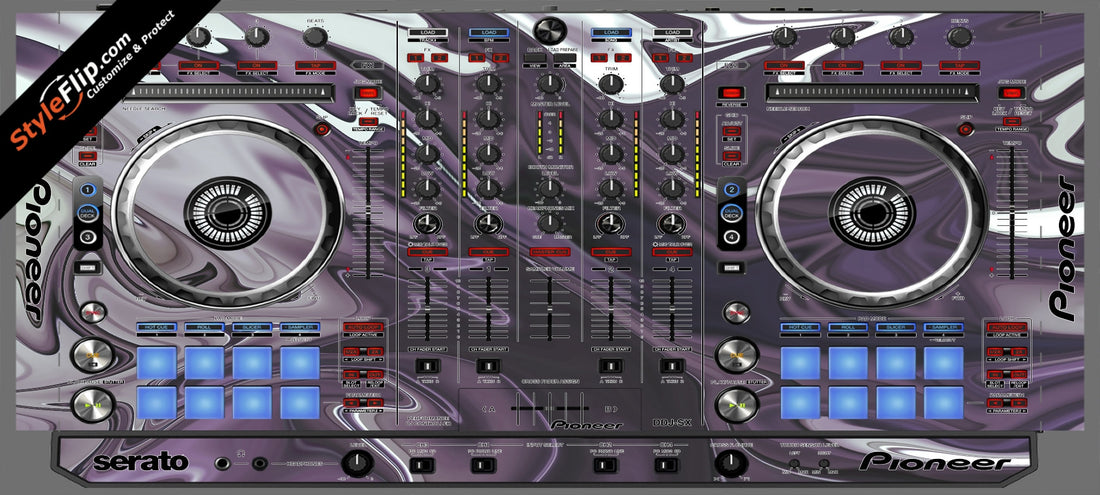Viewport: 1100px width, 495px height.
Task: Tap right deck performance pad 8
Action: coord(944,402)
